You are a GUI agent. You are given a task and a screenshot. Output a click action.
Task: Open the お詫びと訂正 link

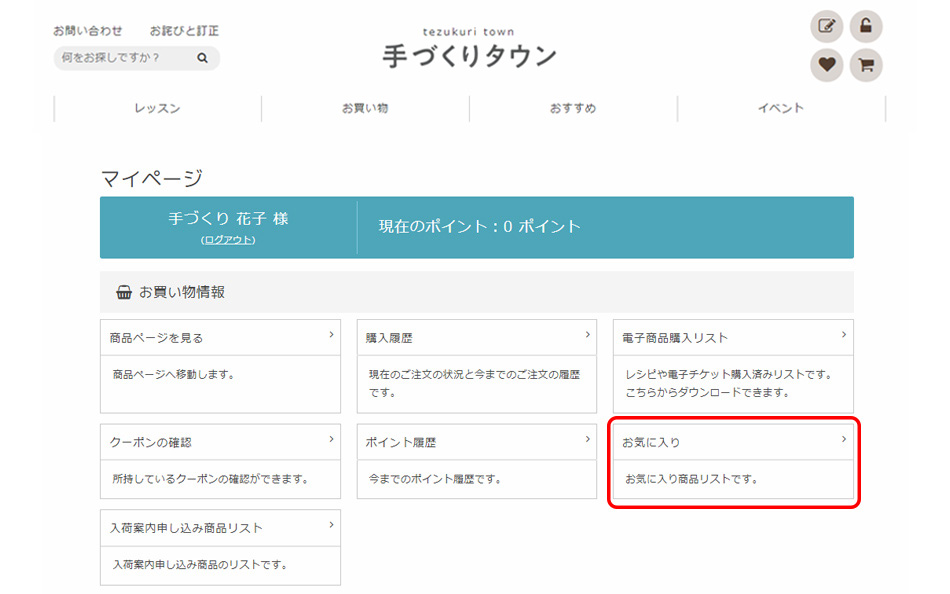click(184, 31)
